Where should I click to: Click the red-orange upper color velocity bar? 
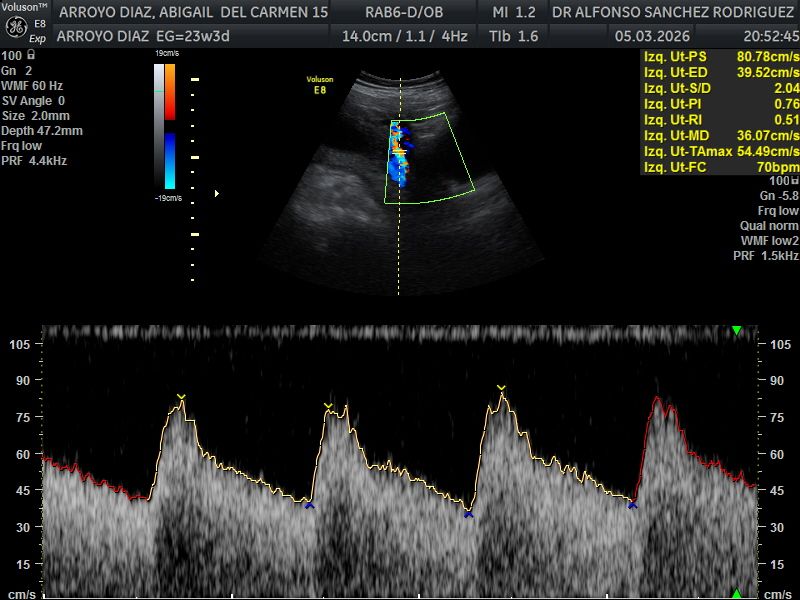pyautogui.click(x=169, y=92)
